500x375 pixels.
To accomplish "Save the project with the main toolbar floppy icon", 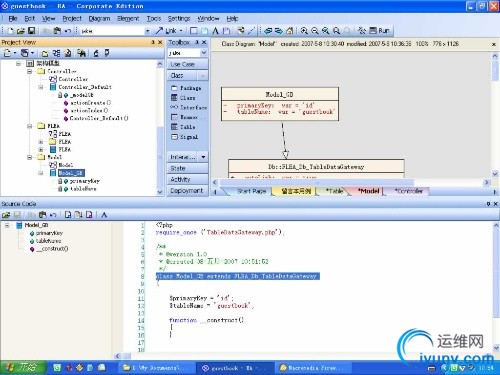I will click(x=31, y=31).
